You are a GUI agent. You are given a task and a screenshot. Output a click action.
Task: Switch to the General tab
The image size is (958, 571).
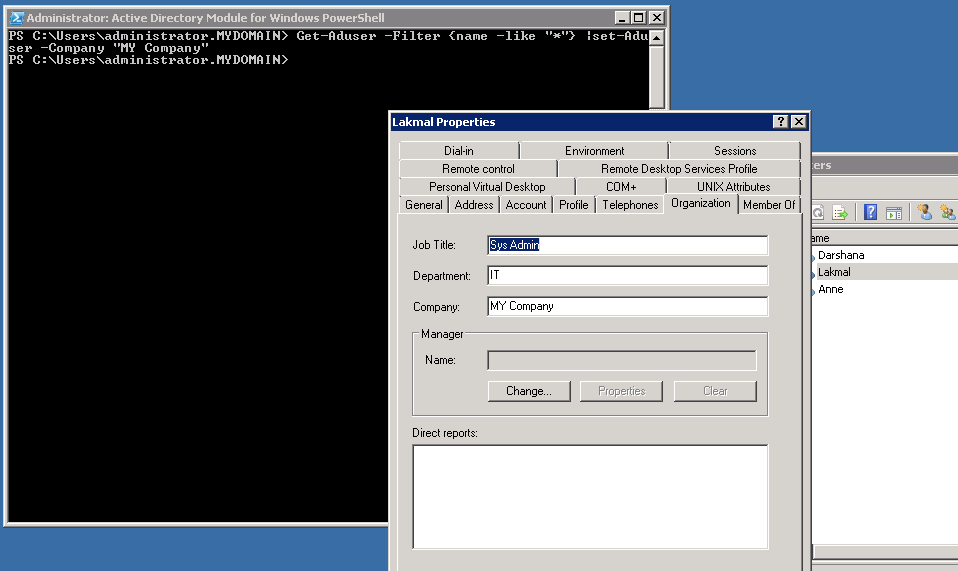tap(423, 205)
